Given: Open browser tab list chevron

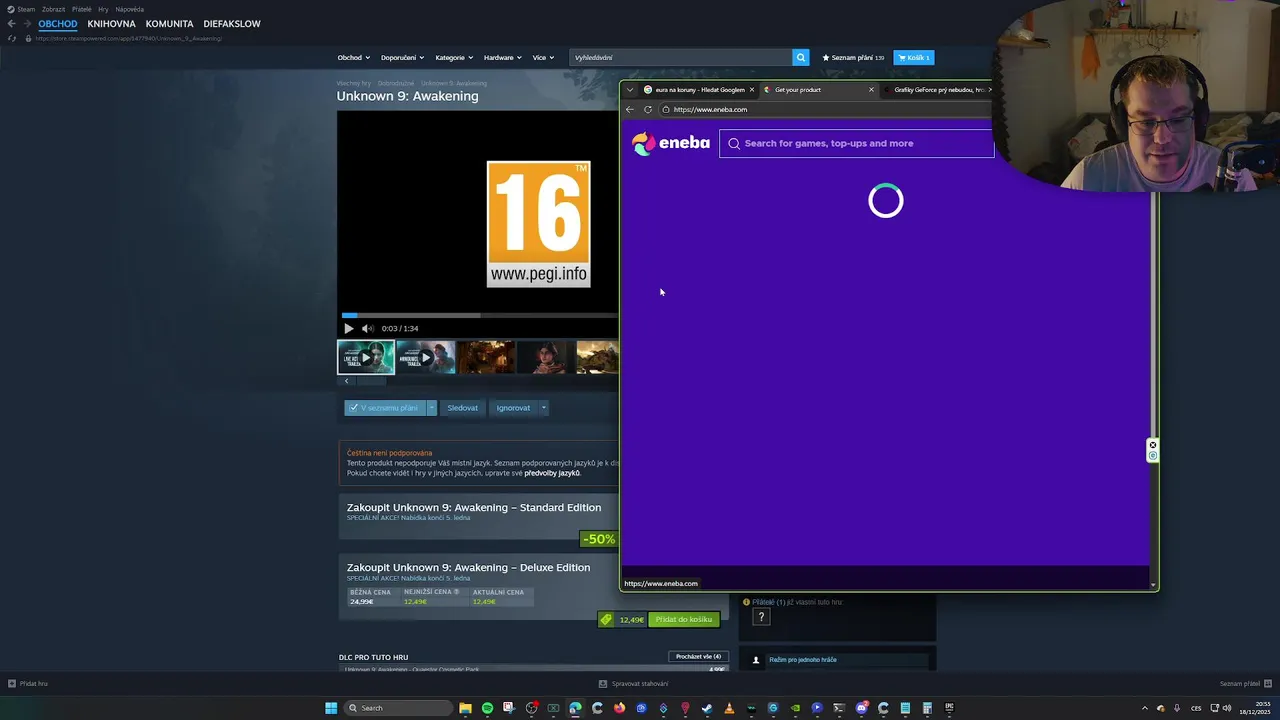Looking at the screenshot, I should [630, 89].
